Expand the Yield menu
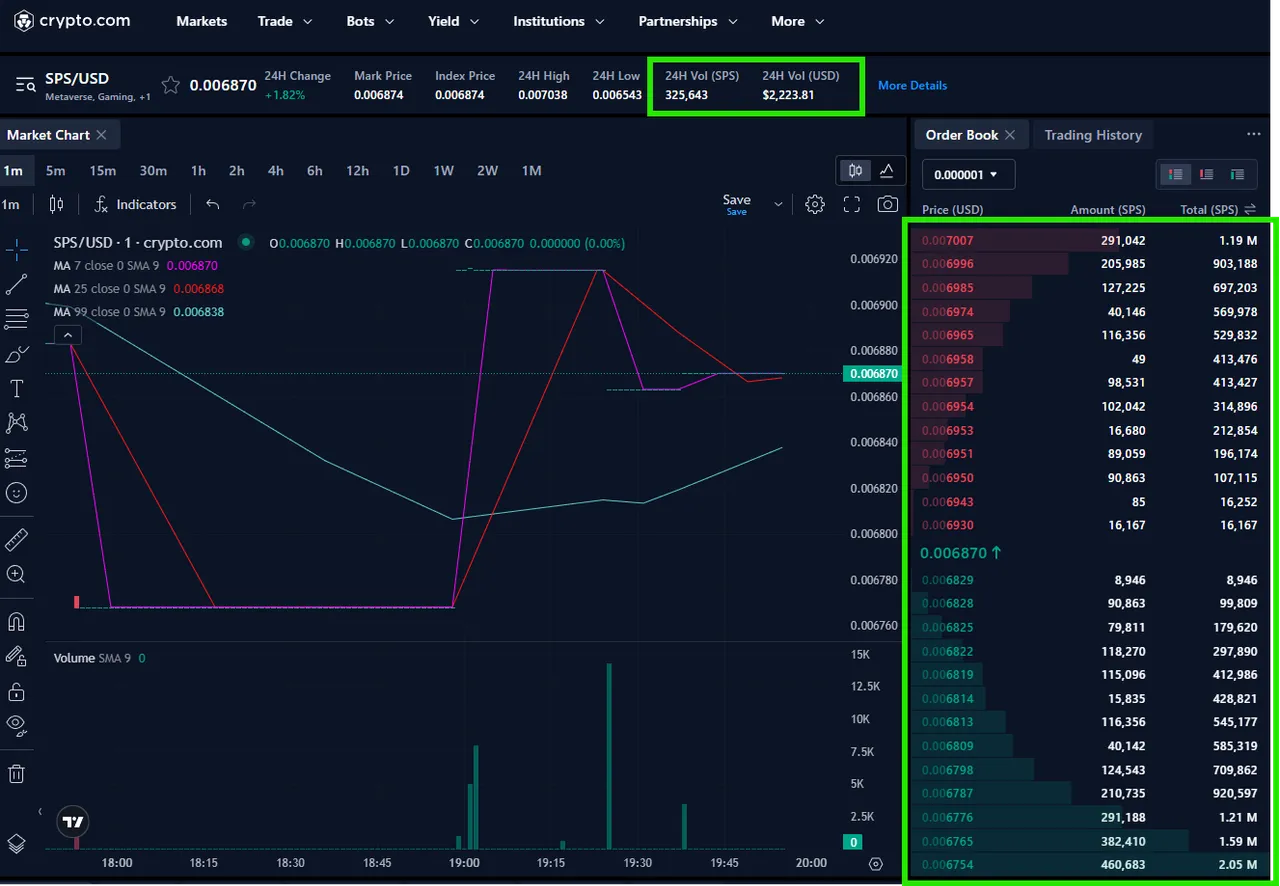The image size is (1280, 886). pyautogui.click(x=454, y=21)
